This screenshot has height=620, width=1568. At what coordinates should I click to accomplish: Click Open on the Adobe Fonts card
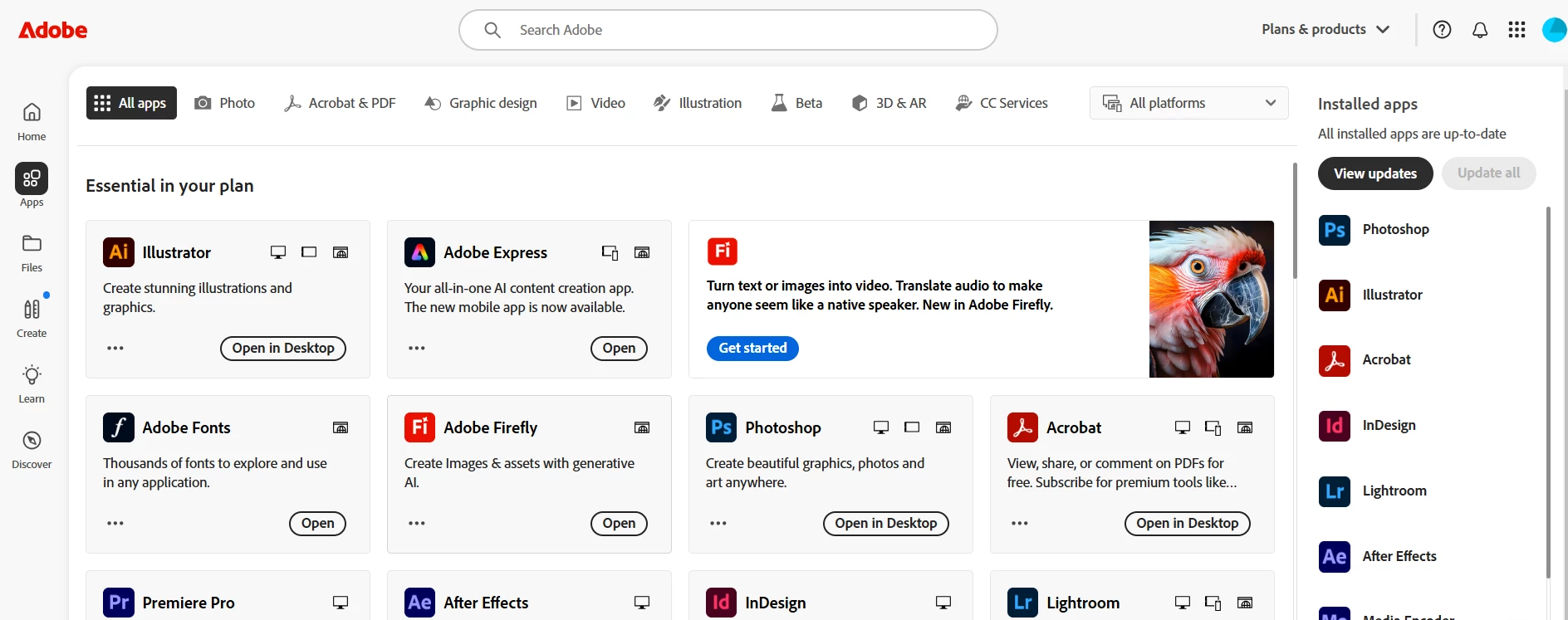coord(317,524)
